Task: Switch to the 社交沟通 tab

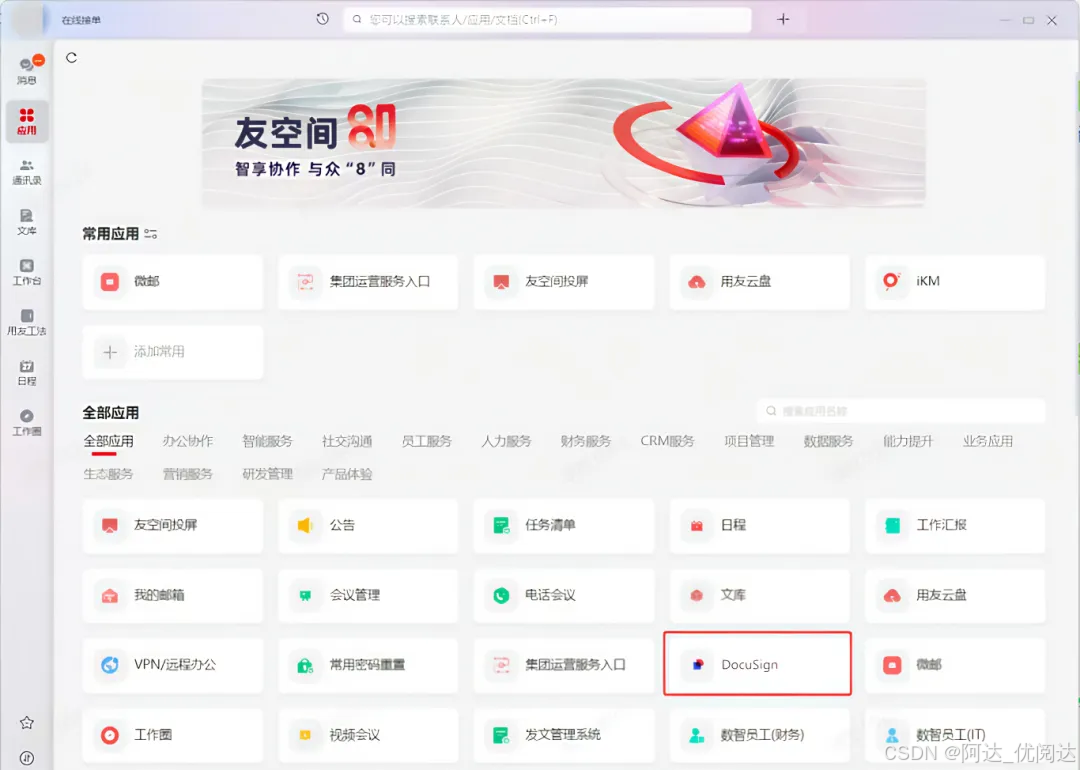Action: [347, 441]
